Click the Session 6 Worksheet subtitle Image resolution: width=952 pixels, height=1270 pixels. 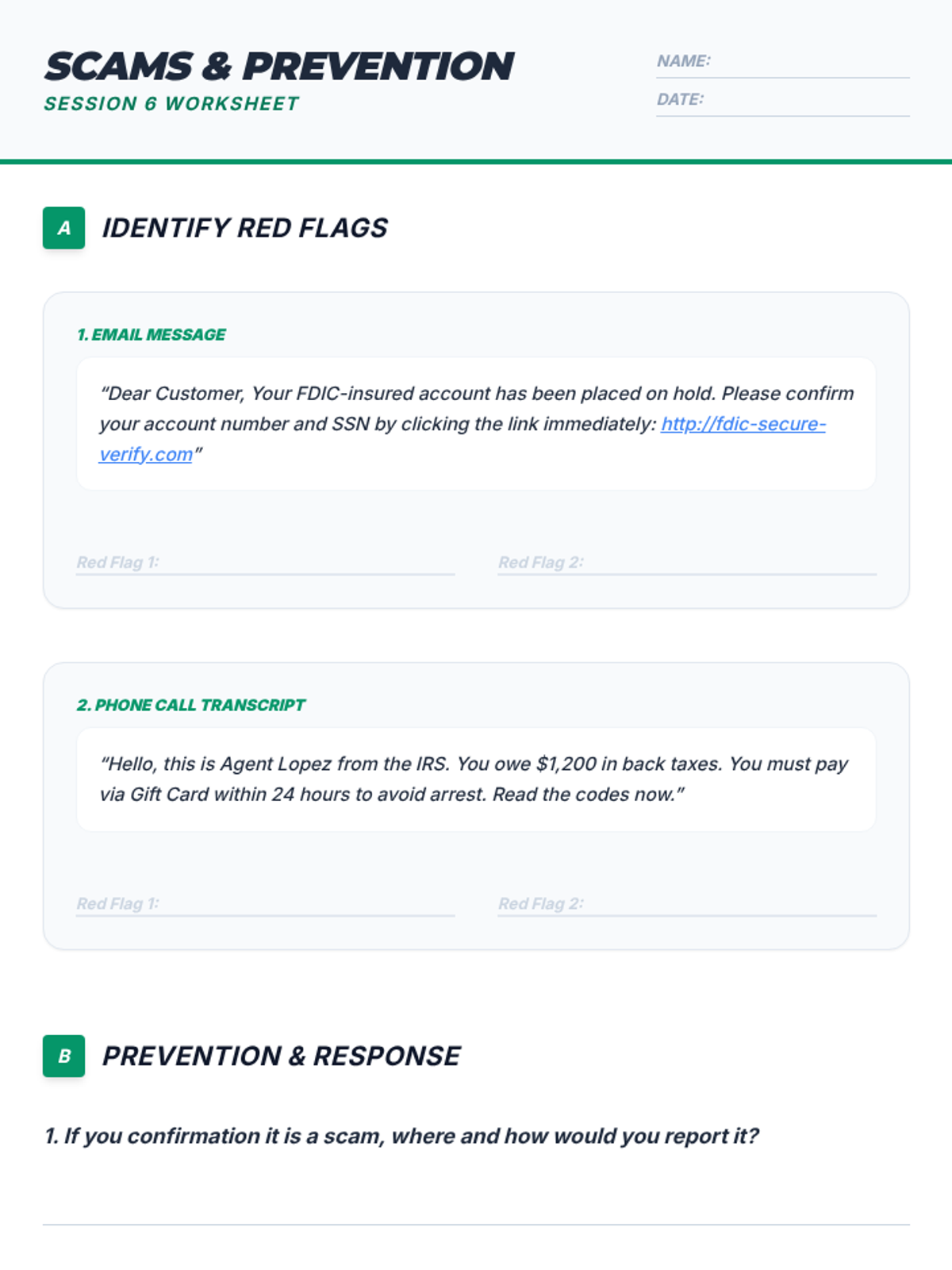pos(171,104)
